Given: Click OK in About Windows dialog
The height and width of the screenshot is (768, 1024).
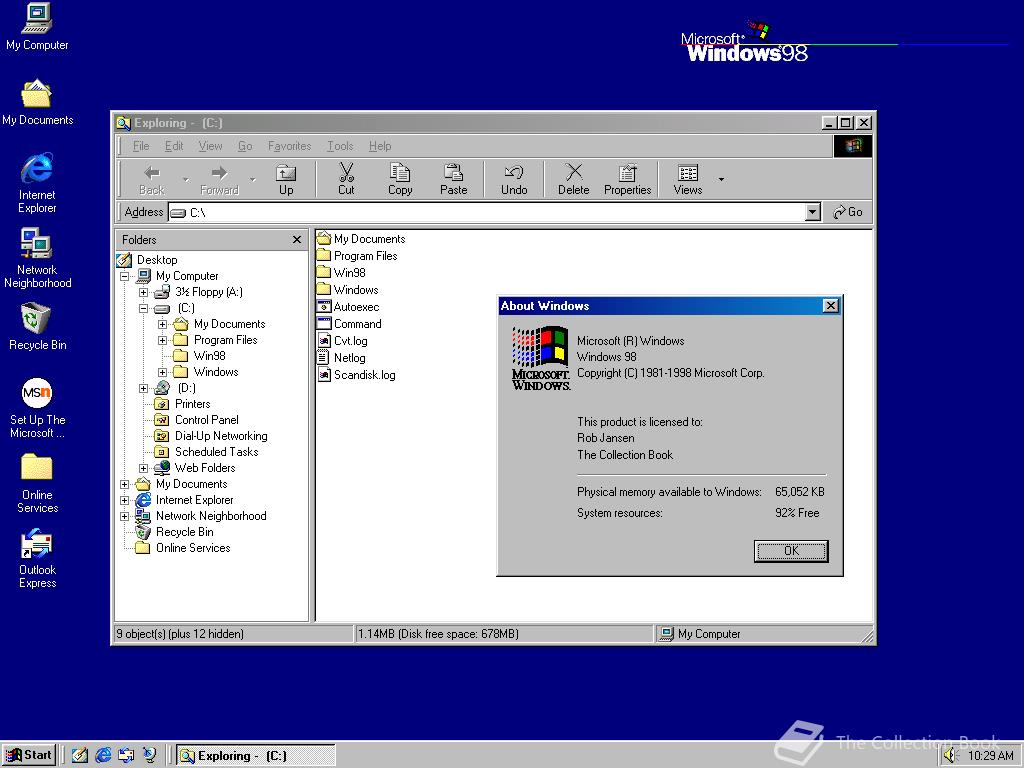Looking at the screenshot, I should (791, 551).
